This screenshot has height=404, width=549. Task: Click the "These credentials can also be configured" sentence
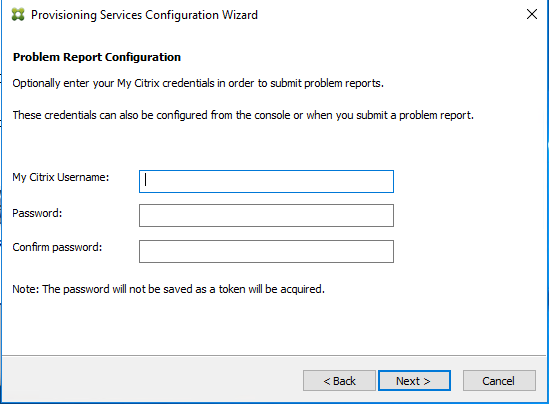click(x=243, y=115)
